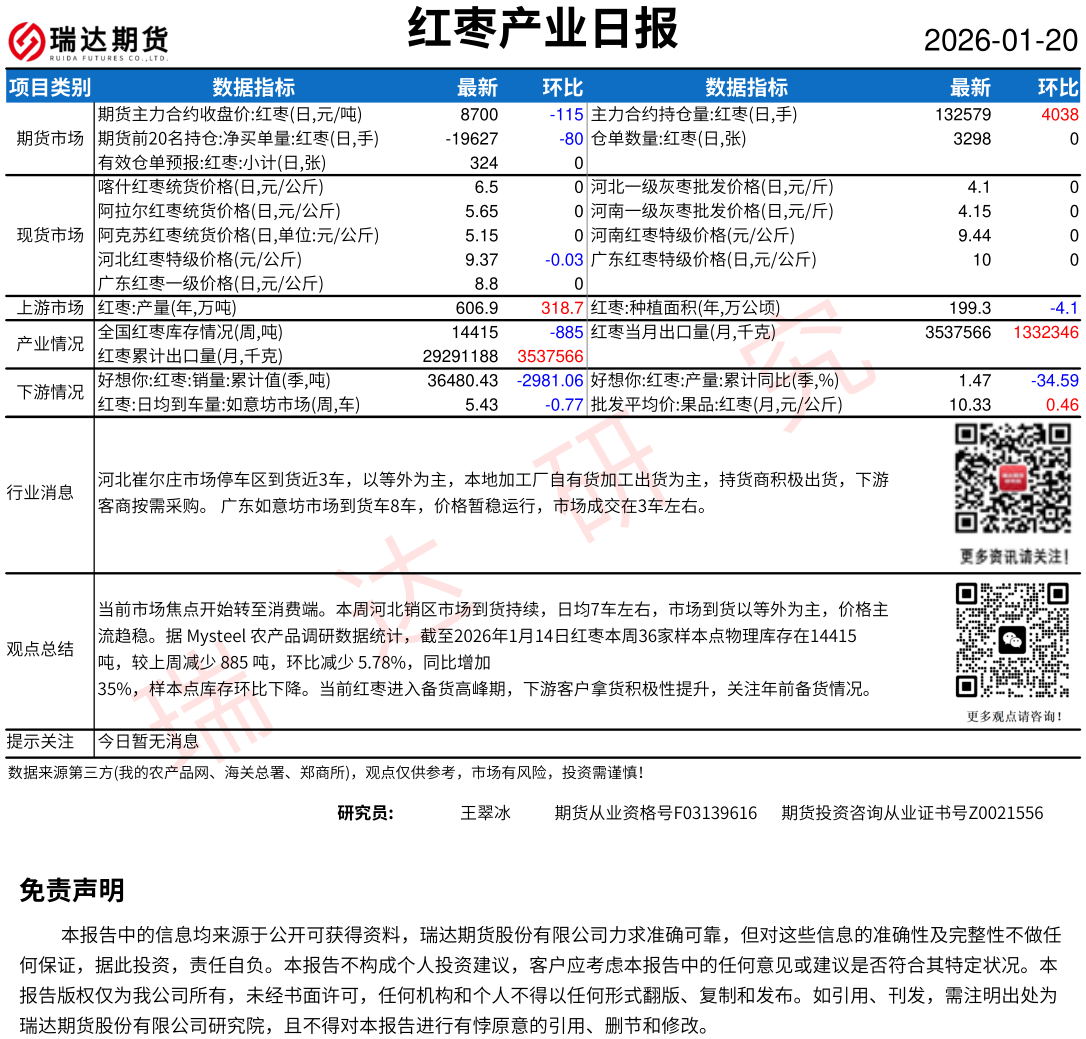Click the 观点总结 section label
The height and width of the screenshot is (1039, 1086).
[40, 649]
